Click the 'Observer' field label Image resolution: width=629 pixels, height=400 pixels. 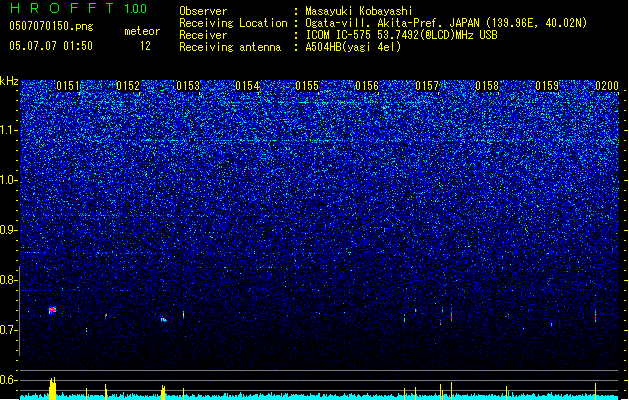coord(203,11)
